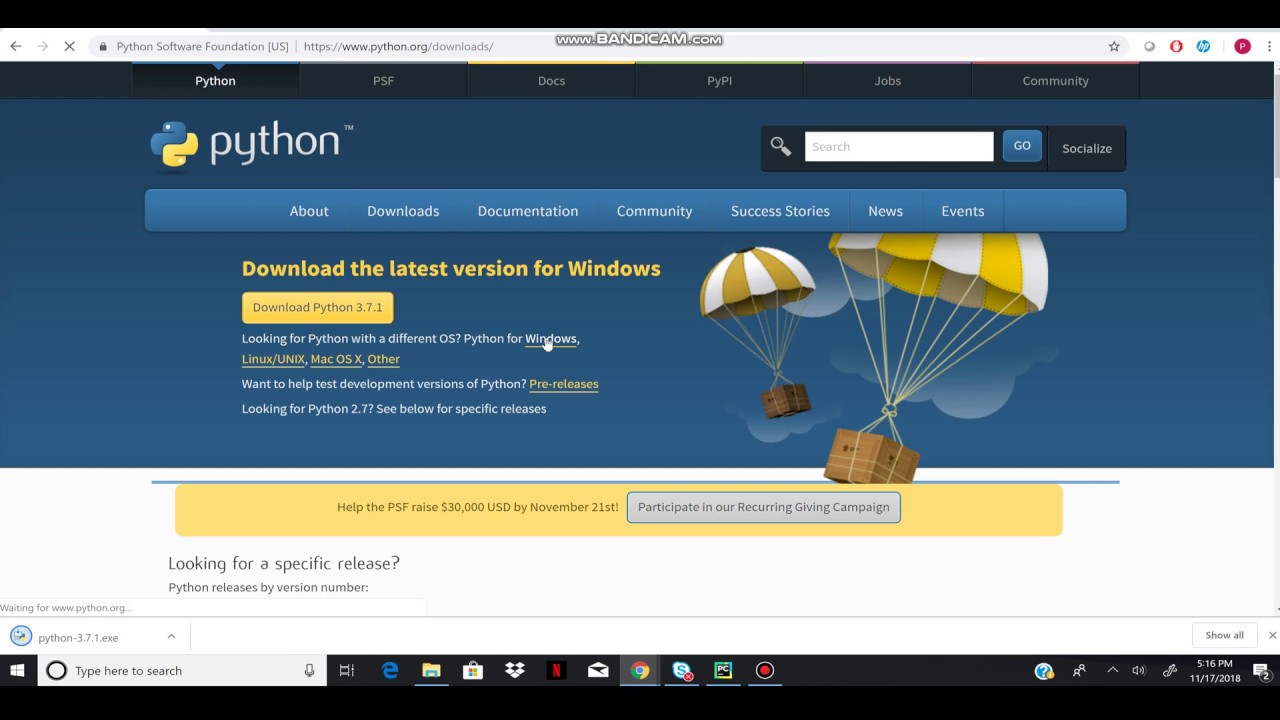This screenshot has height=720, width=1280.
Task: Select the PSF top tab
Action: click(383, 81)
